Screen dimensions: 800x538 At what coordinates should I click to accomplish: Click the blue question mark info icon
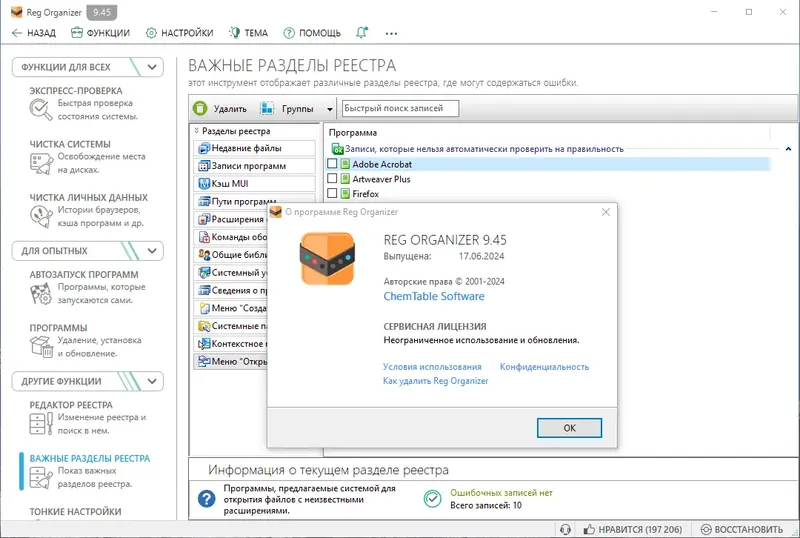(x=207, y=498)
